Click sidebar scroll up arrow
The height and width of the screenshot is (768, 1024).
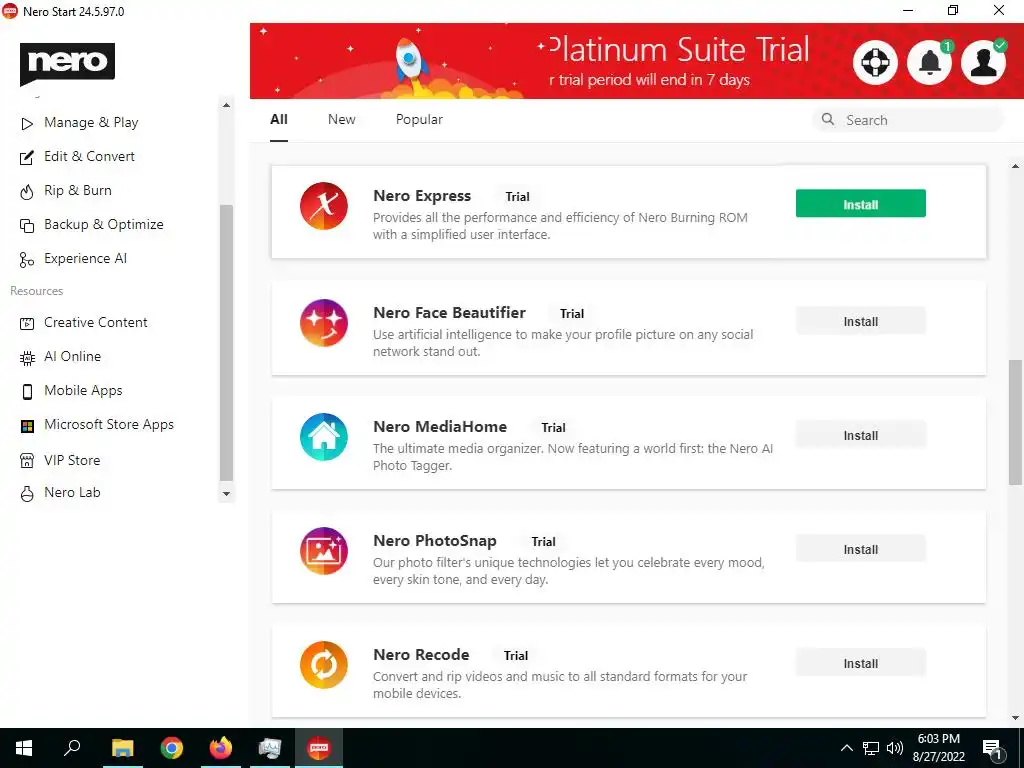coord(226,105)
